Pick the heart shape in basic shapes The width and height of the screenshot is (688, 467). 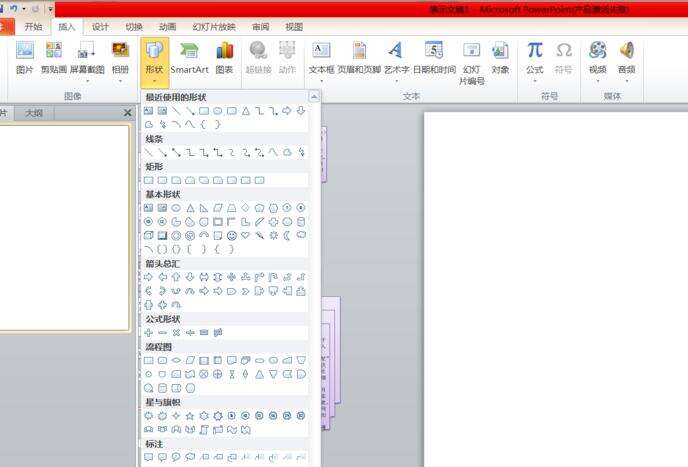(245, 235)
